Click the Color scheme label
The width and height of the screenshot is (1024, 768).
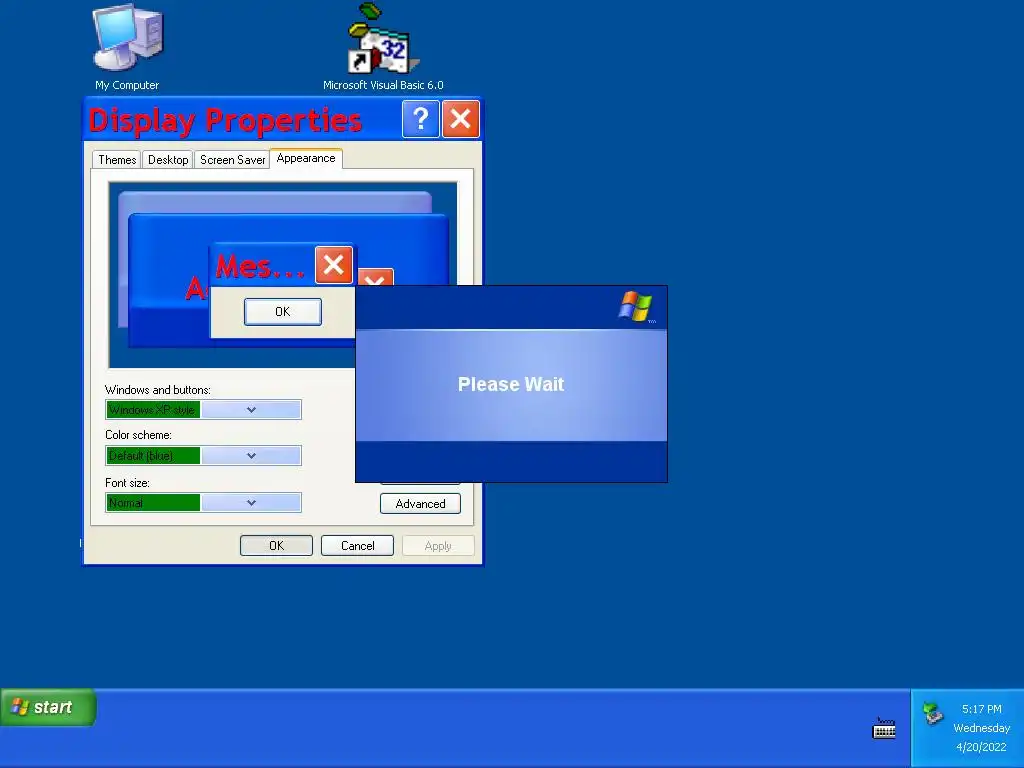[x=138, y=435]
